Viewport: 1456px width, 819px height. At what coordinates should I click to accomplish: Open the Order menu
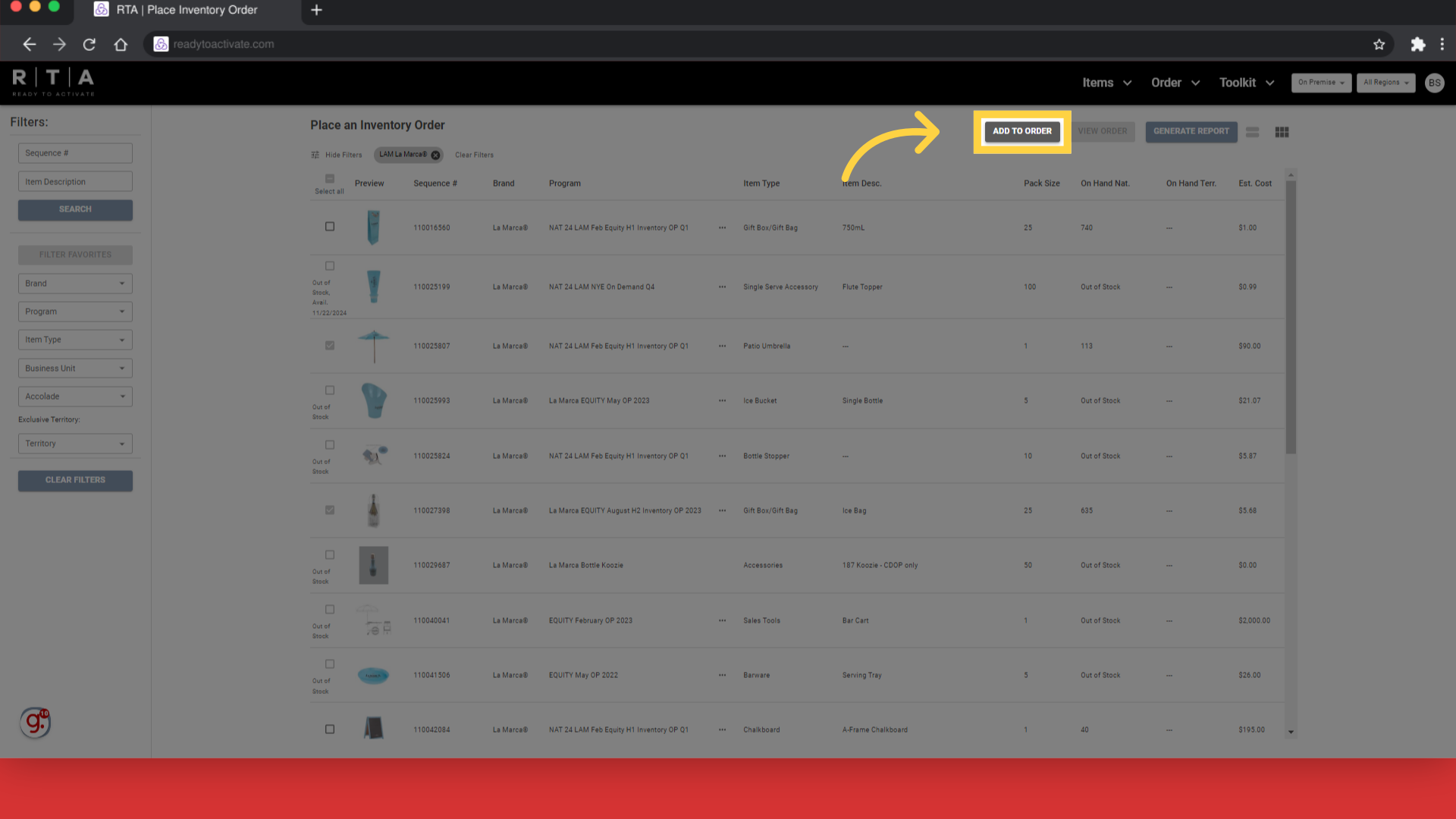pos(1175,83)
